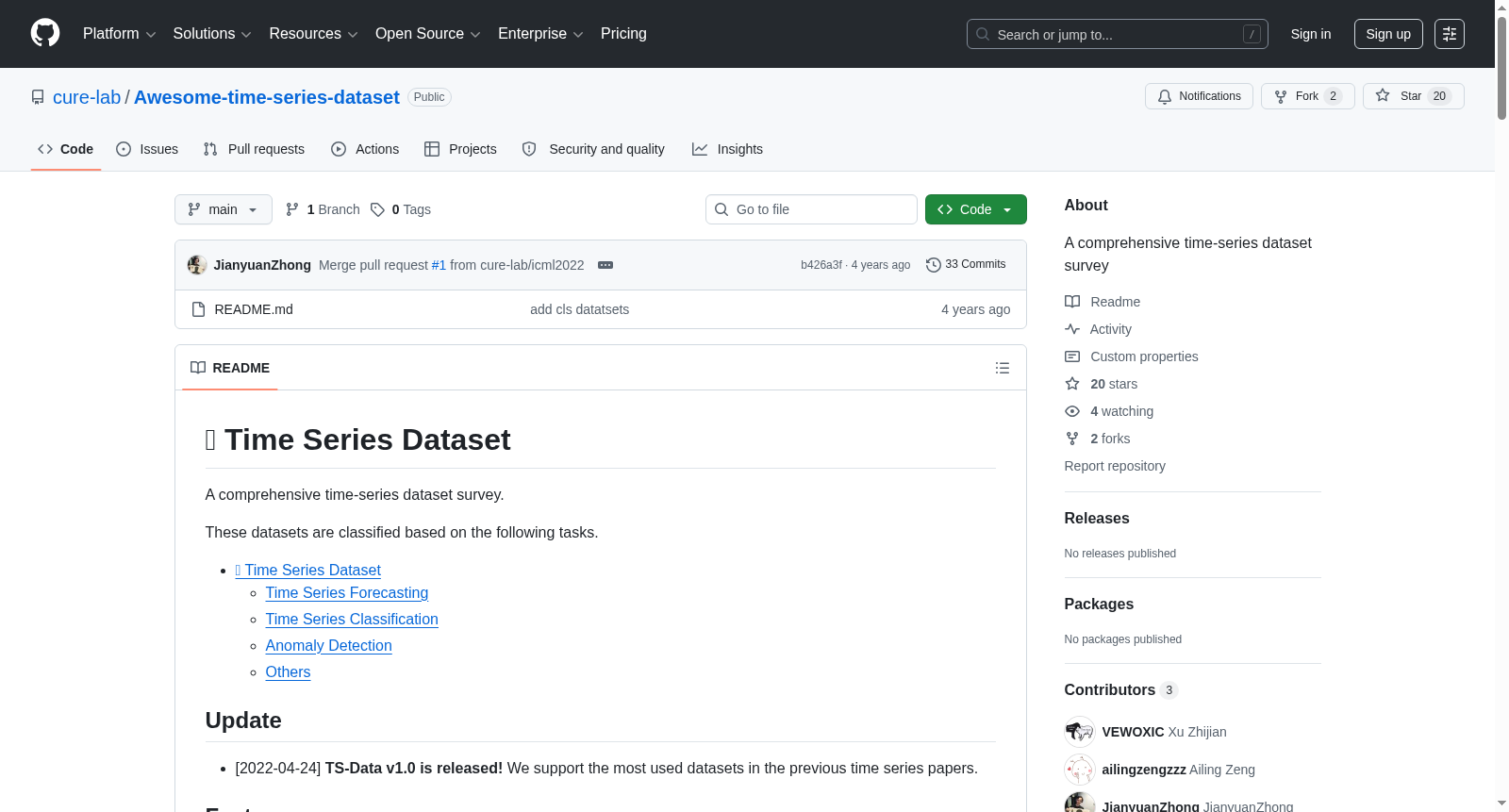The width and height of the screenshot is (1509, 812).
Task: Jump to Anomaly Detection section
Action: coord(328,645)
